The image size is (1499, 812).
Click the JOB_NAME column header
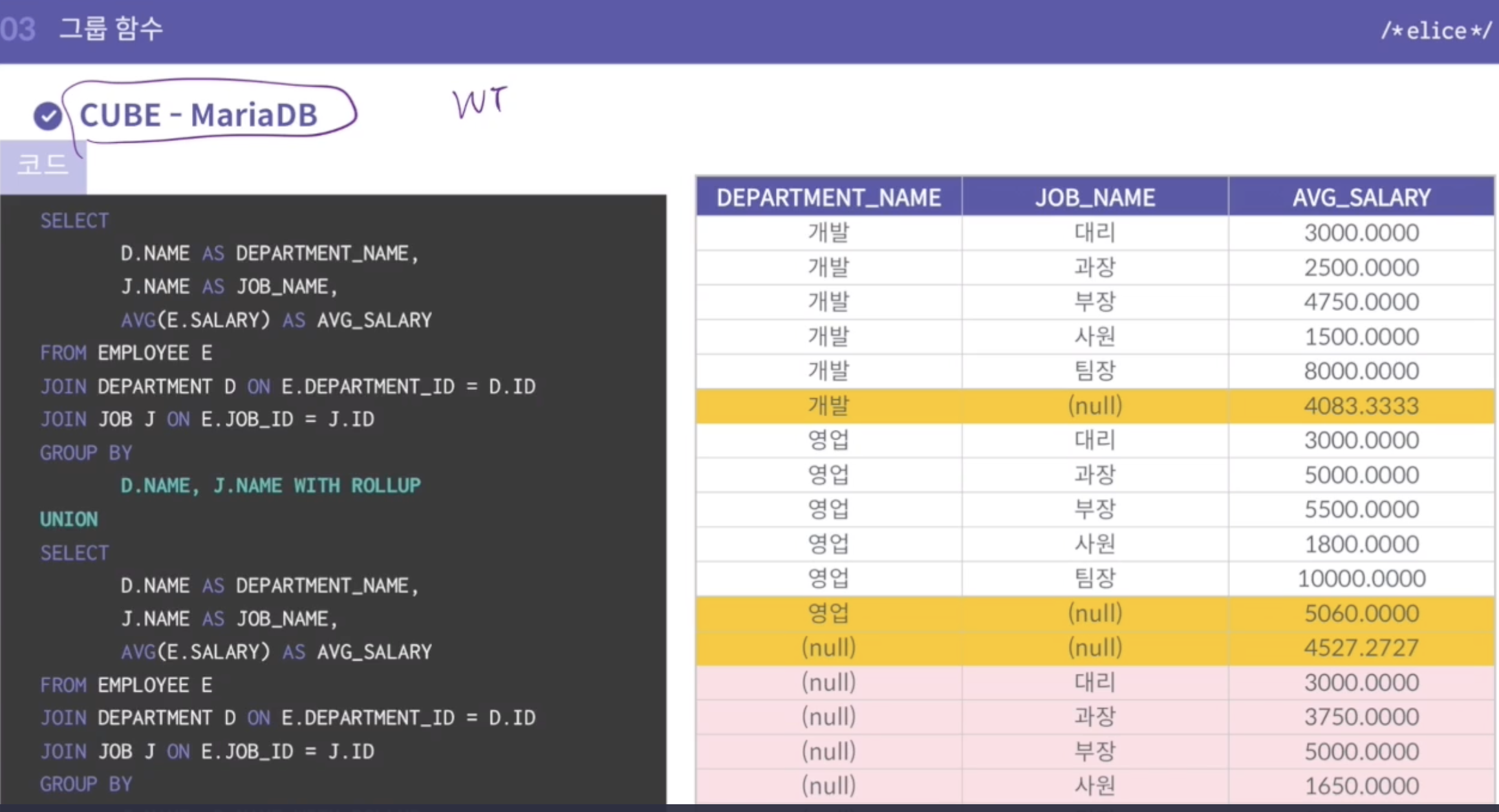(x=1094, y=197)
